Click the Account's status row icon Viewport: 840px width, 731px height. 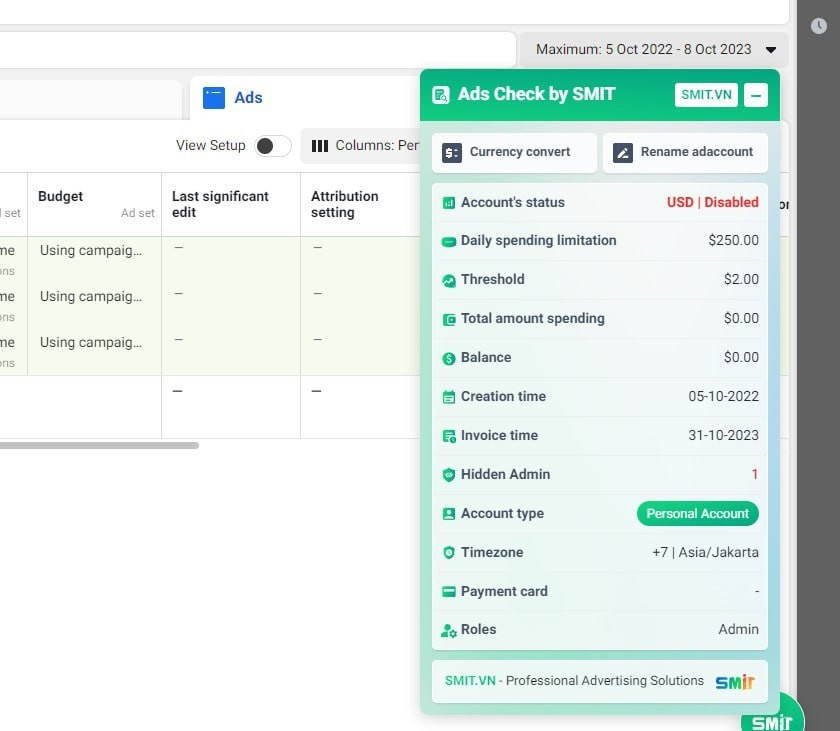(448, 203)
